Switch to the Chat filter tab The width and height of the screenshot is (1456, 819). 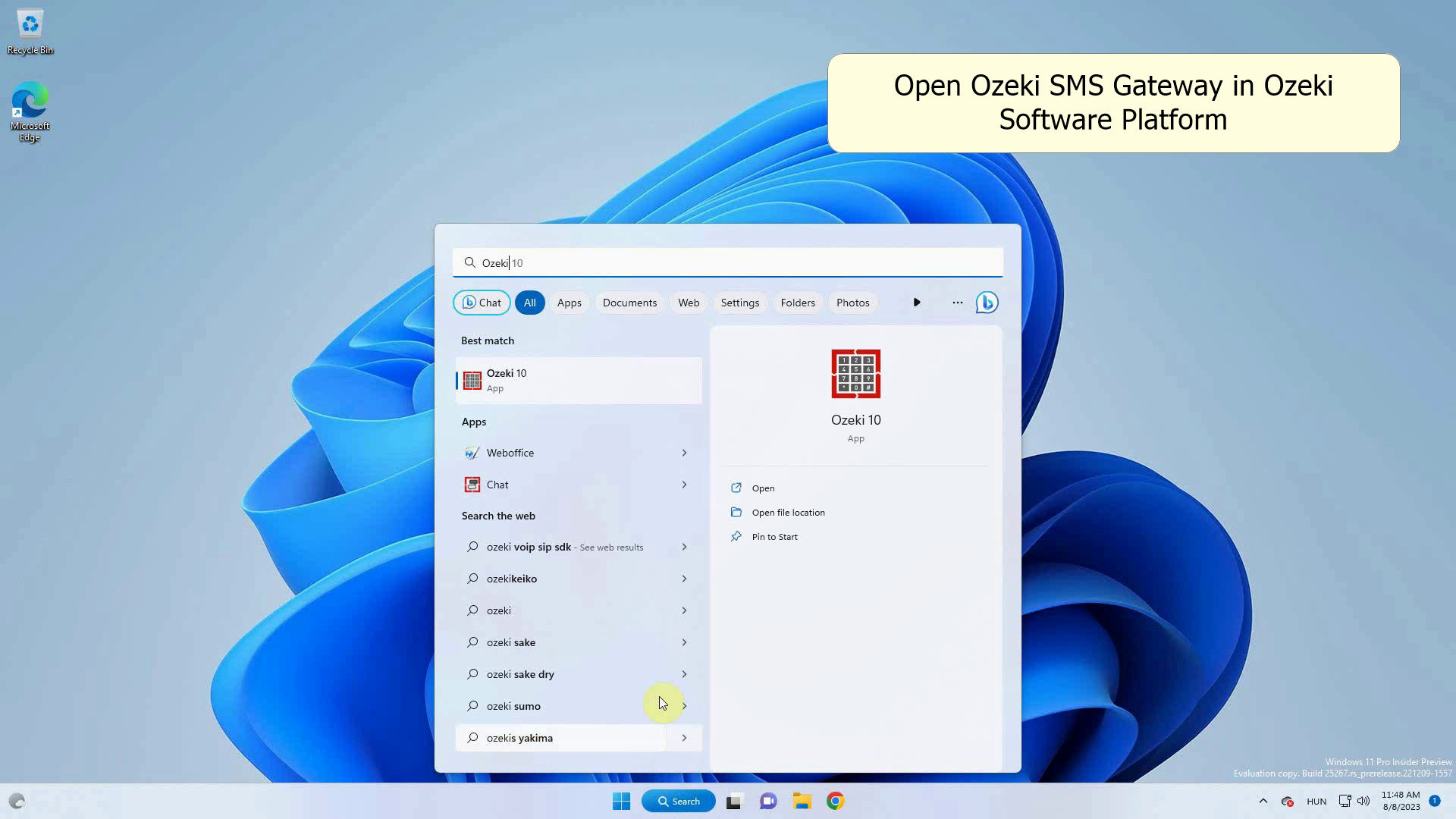tap(482, 303)
